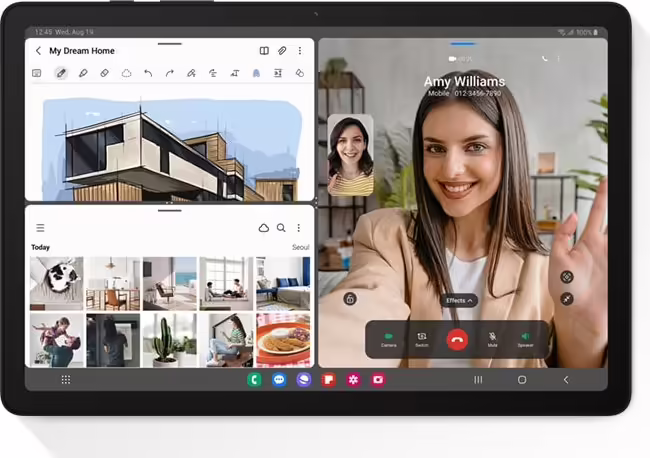Image resolution: width=650 pixels, height=458 pixels.
Task: Open the apps grid in taskbar
Action: (x=66, y=380)
